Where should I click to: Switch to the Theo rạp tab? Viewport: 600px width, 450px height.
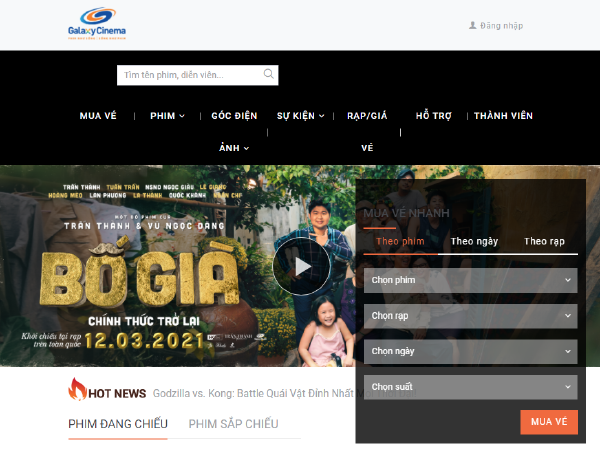click(544, 241)
